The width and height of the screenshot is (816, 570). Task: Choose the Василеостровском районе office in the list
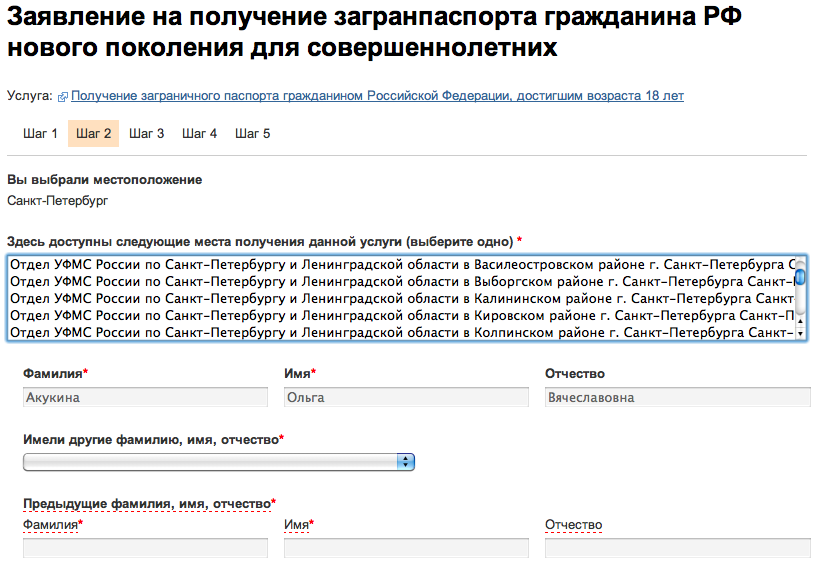click(402, 264)
